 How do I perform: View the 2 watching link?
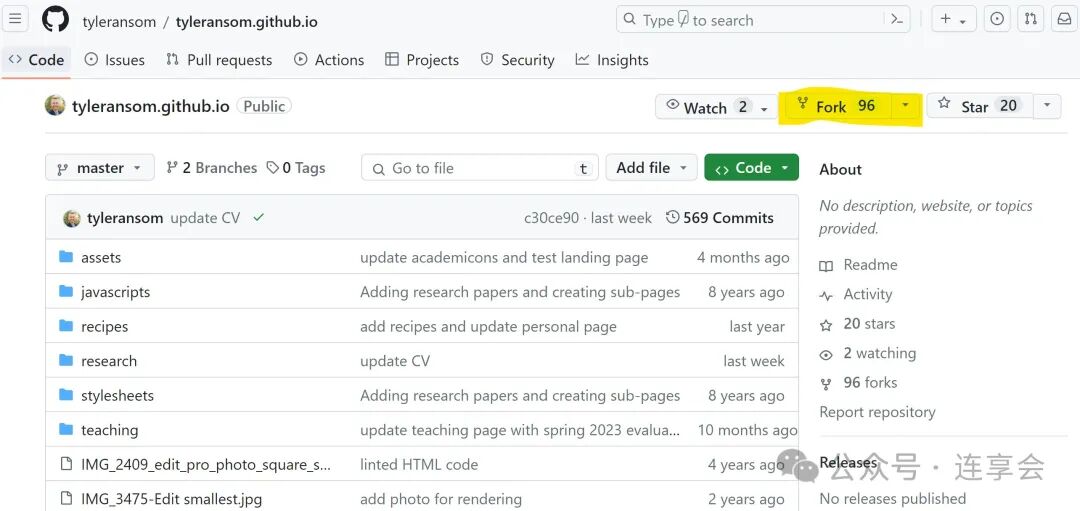(x=867, y=353)
